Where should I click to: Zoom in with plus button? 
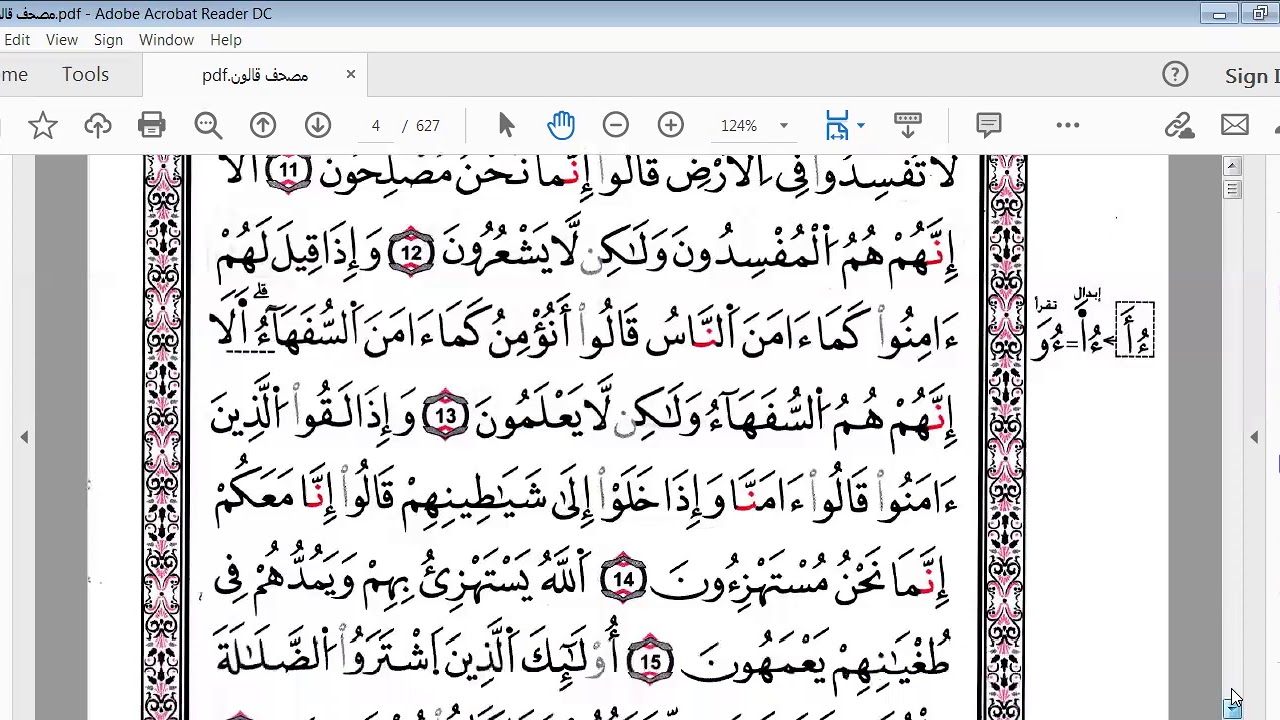(x=671, y=125)
